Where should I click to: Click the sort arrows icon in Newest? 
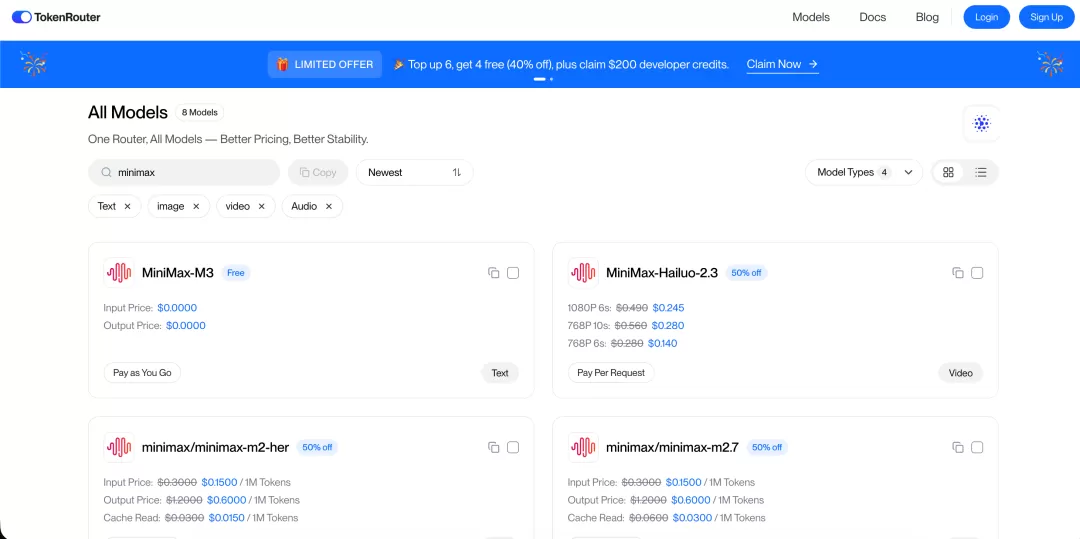pyautogui.click(x=457, y=173)
